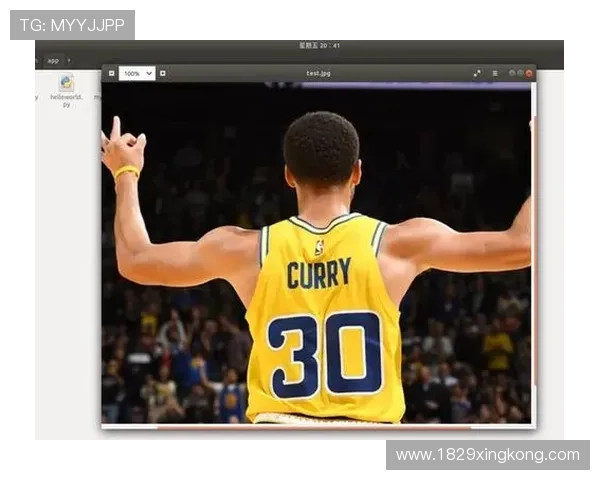Select the partially hidden file left of helloworld.py
Screen dimensions: 600x480
pos(36,97)
